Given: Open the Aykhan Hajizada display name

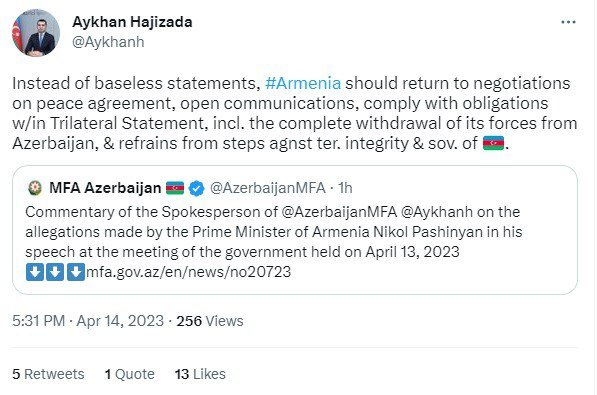Looking at the screenshot, I should [132, 22].
